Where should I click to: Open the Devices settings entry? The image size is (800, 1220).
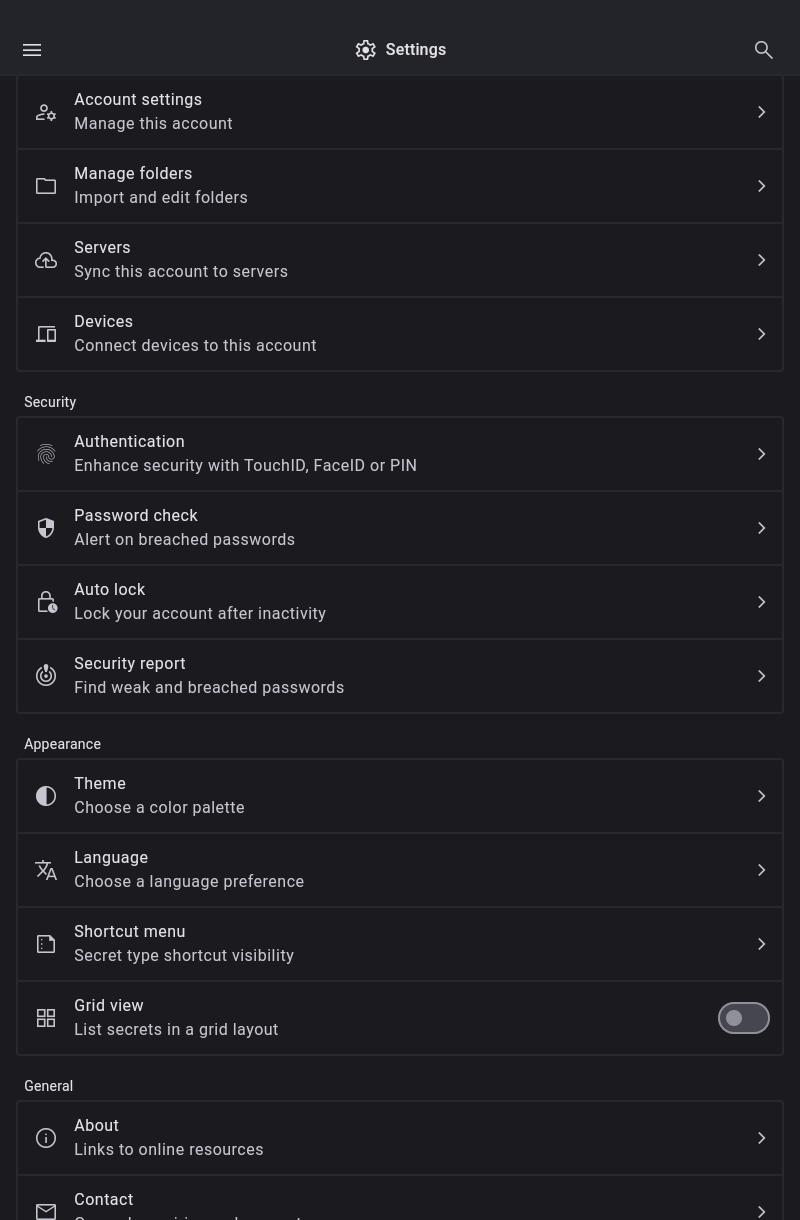tap(400, 334)
